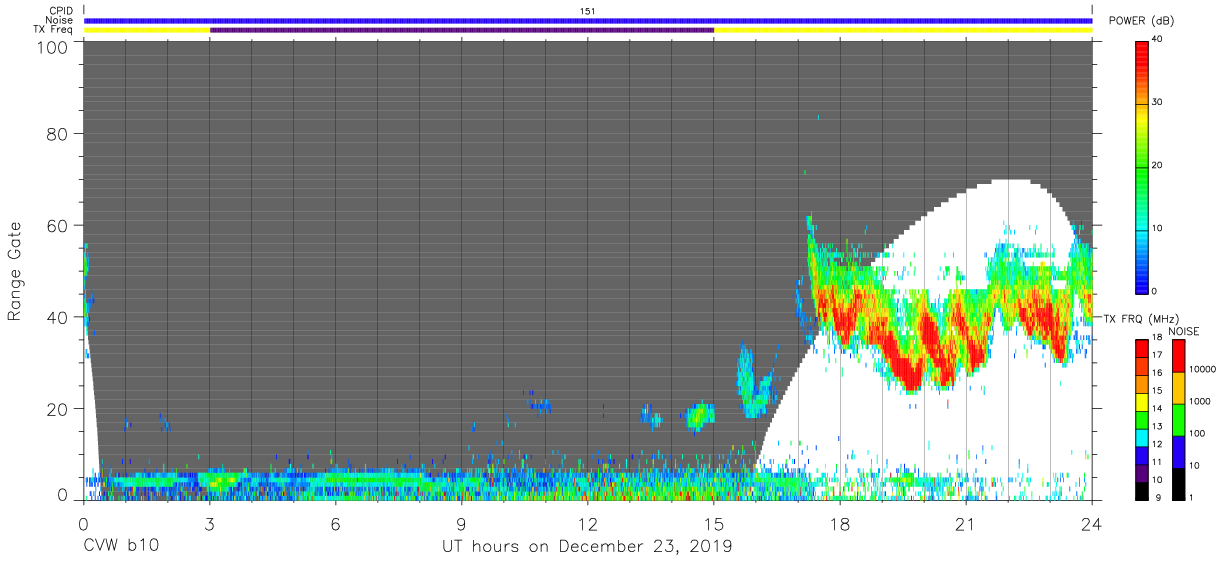Screen dimensions: 1228x567
Task: Click the x-axis tick label 6
Action: [335, 524]
